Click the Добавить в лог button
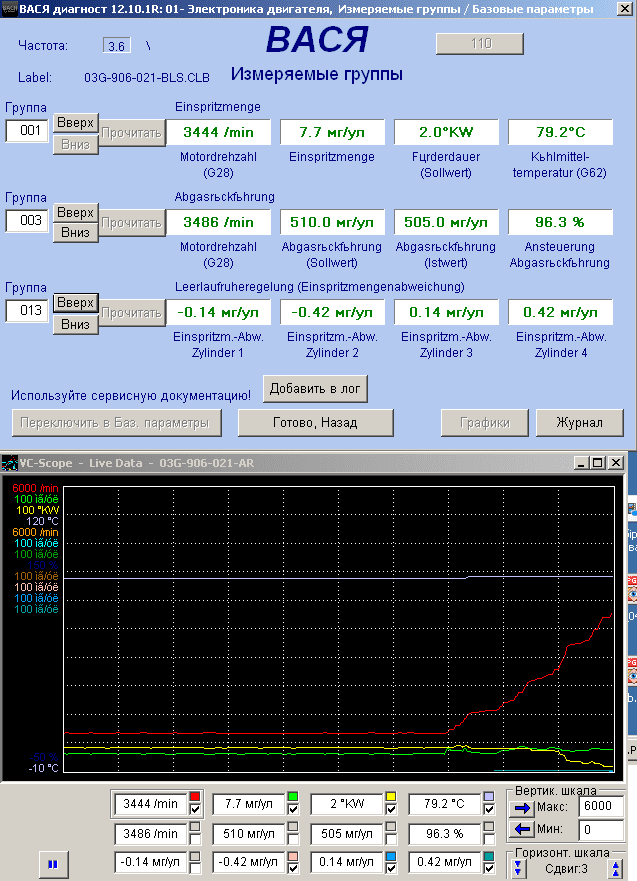 point(315,388)
